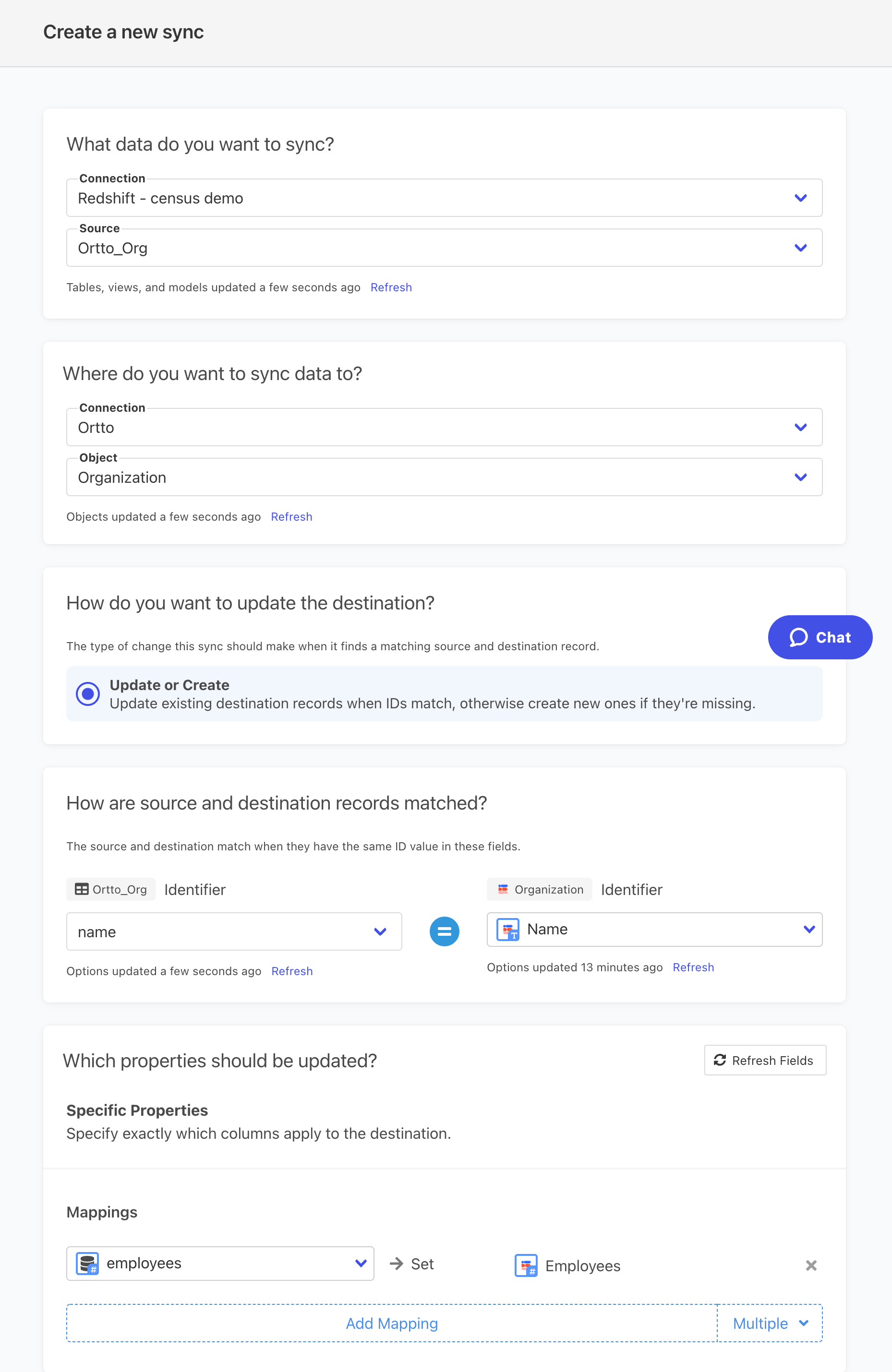Click the Chat speech bubble icon
The height and width of the screenshot is (1372, 892).
[798, 637]
